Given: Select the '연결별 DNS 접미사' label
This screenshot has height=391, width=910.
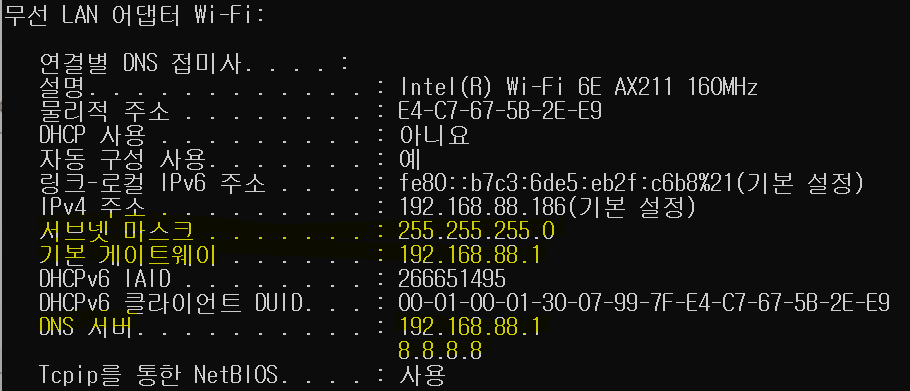Looking at the screenshot, I should [139, 63].
